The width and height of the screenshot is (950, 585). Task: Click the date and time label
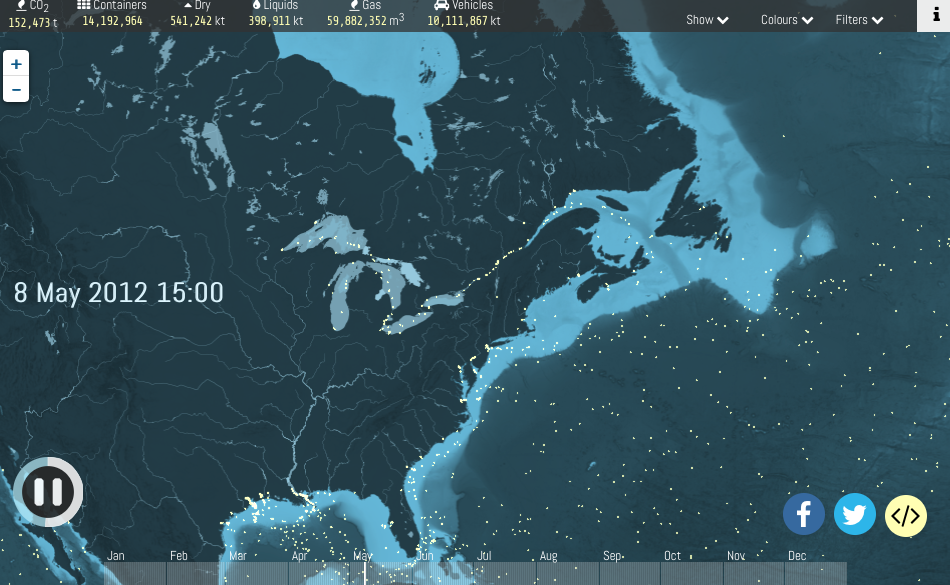point(119,293)
